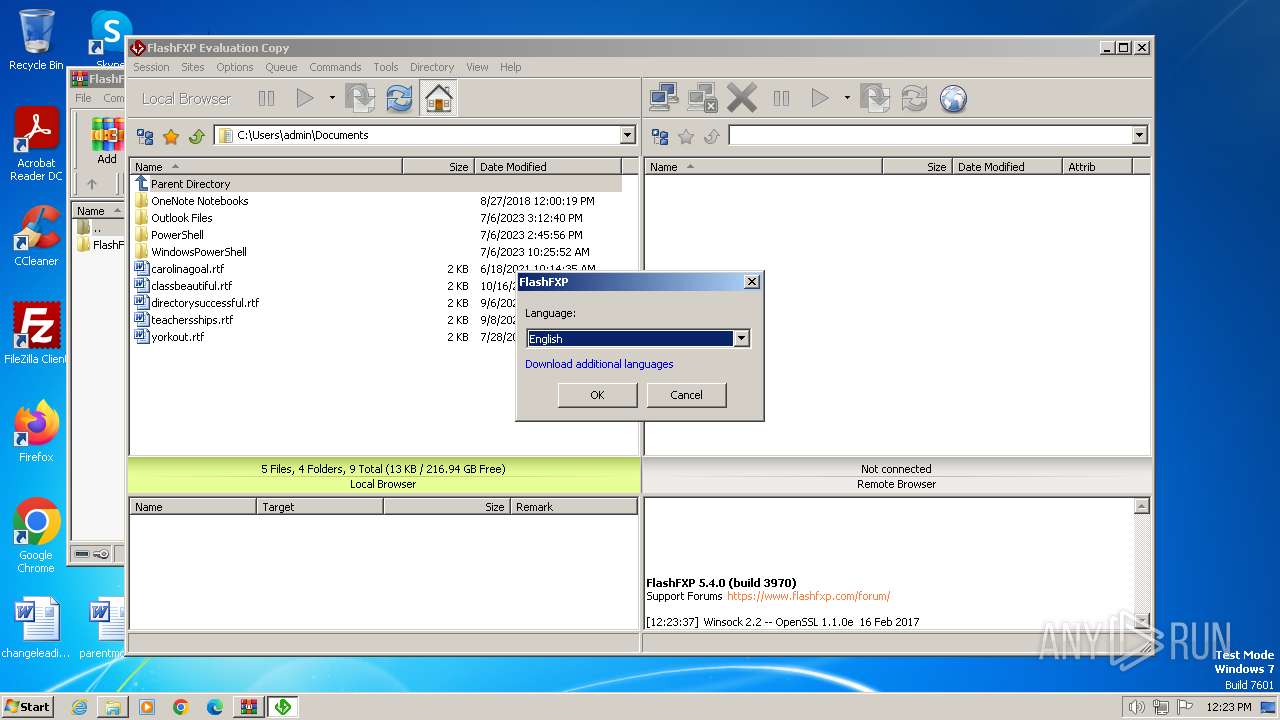
Task: Click the home (switch to local browser) icon
Action: click(x=438, y=98)
